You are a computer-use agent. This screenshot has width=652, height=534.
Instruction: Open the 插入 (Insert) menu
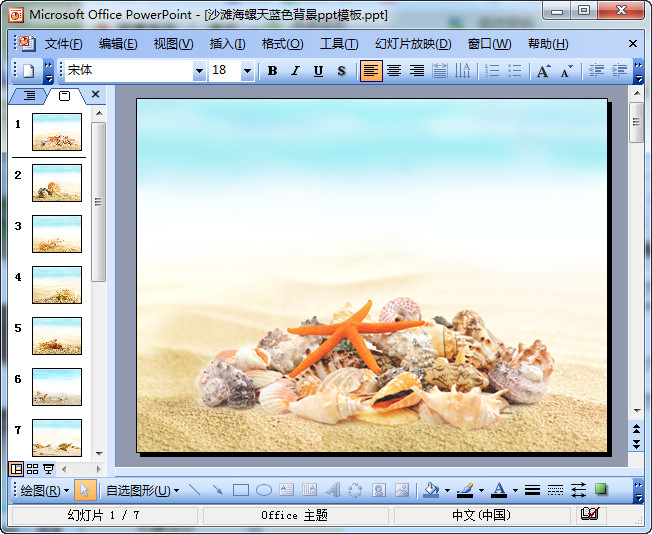227,44
